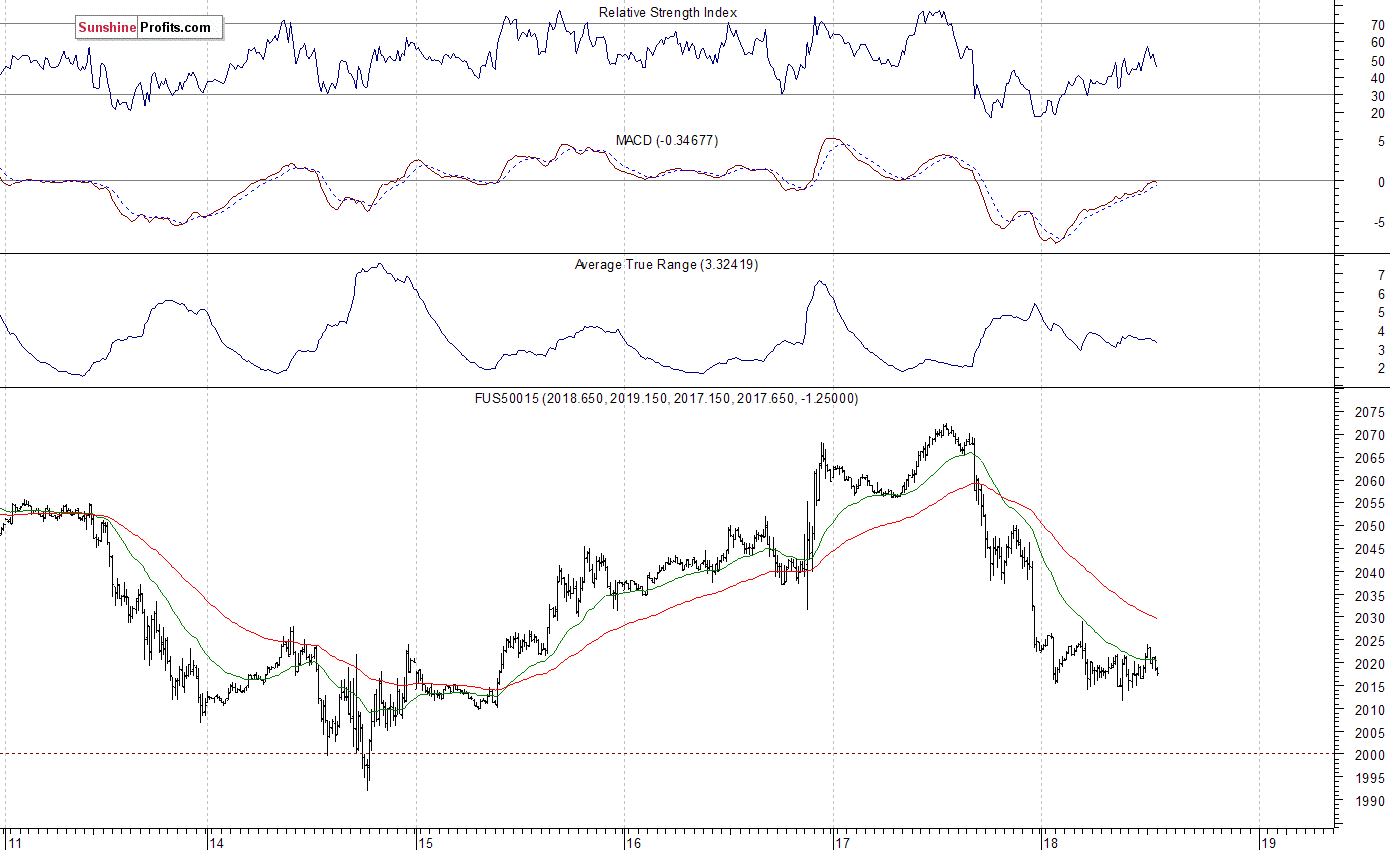Screen dimensions: 1390x850
Task: Click date label 15 on time axis
Action: point(426,842)
